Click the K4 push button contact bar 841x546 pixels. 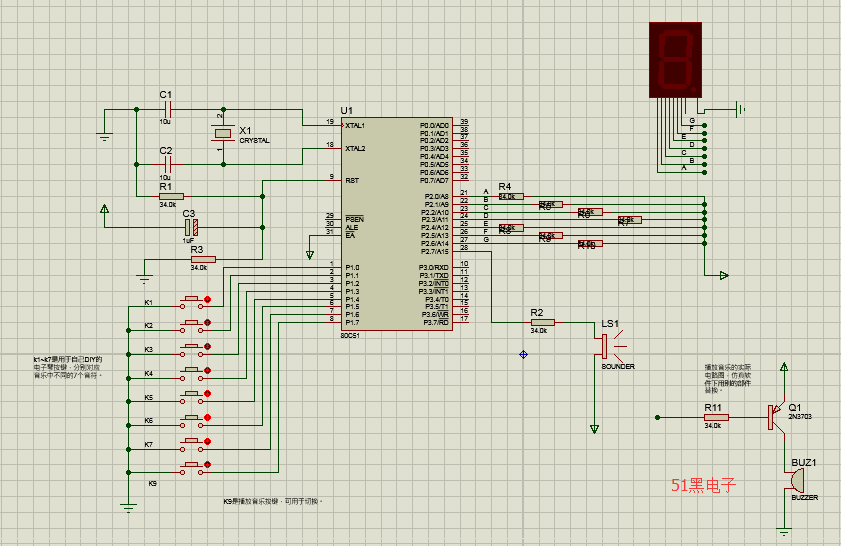point(192,368)
